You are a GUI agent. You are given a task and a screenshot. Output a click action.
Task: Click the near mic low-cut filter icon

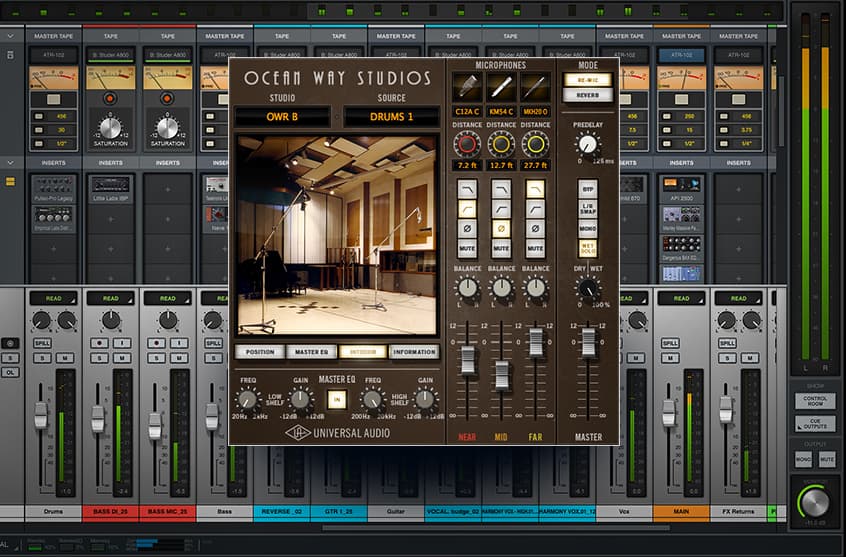coord(467,209)
